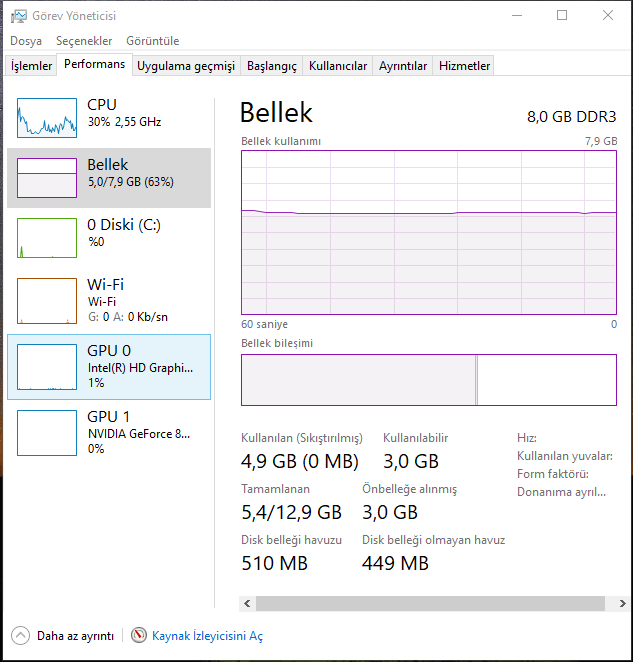Open the Görüntüle menu

coord(152,41)
